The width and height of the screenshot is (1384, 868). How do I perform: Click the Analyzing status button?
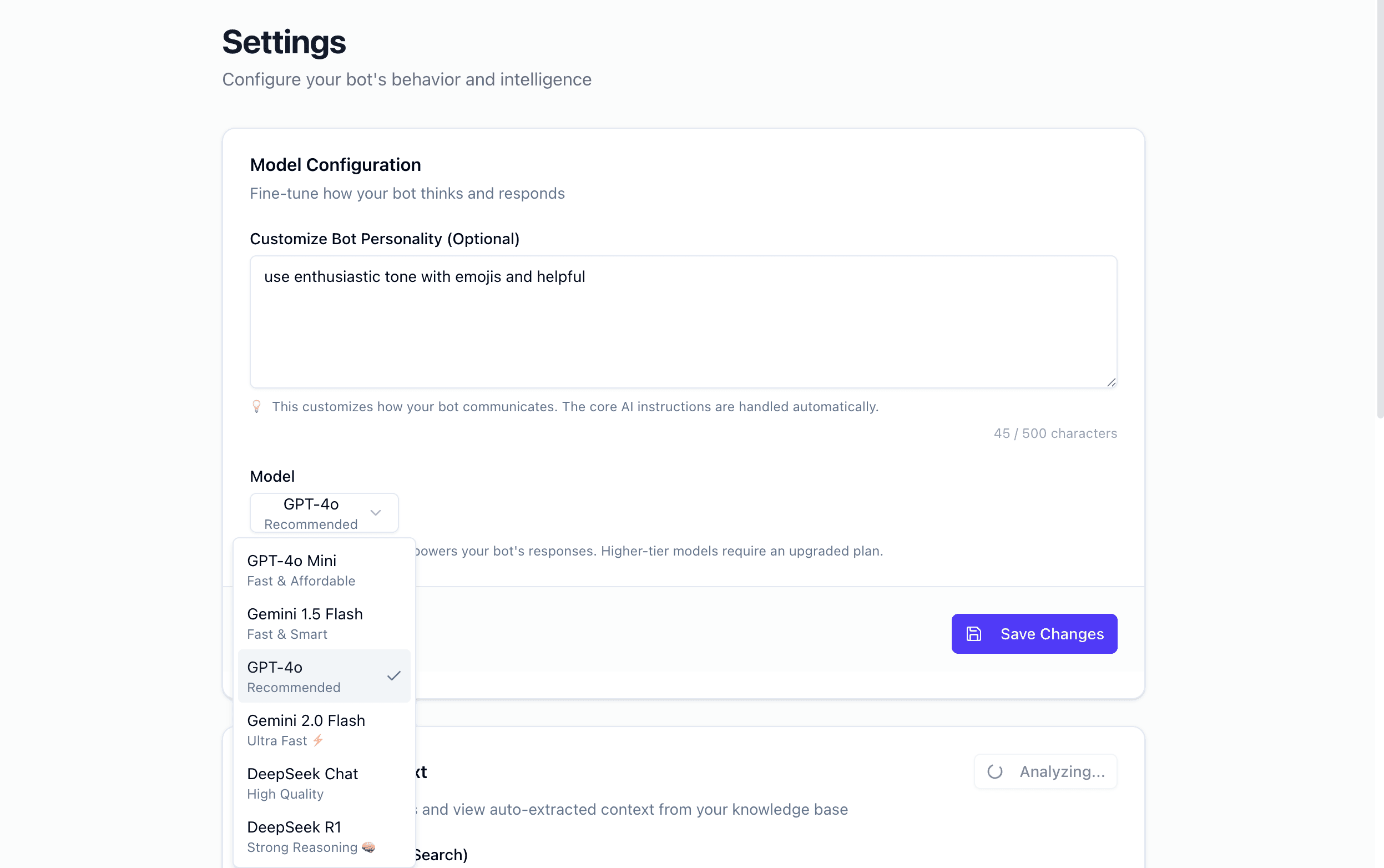coord(1045,771)
